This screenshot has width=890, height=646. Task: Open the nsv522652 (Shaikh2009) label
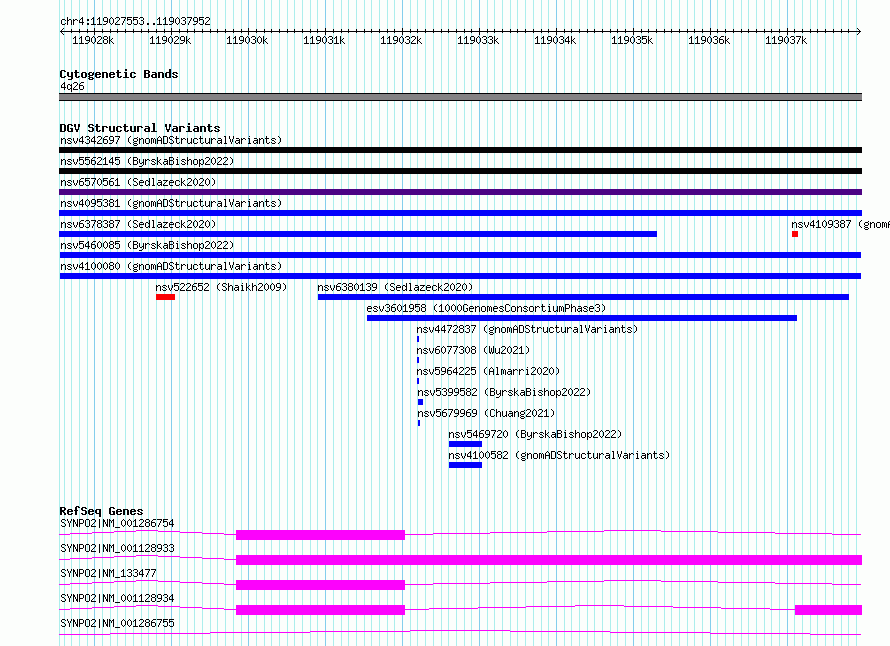pyautogui.click(x=221, y=287)
